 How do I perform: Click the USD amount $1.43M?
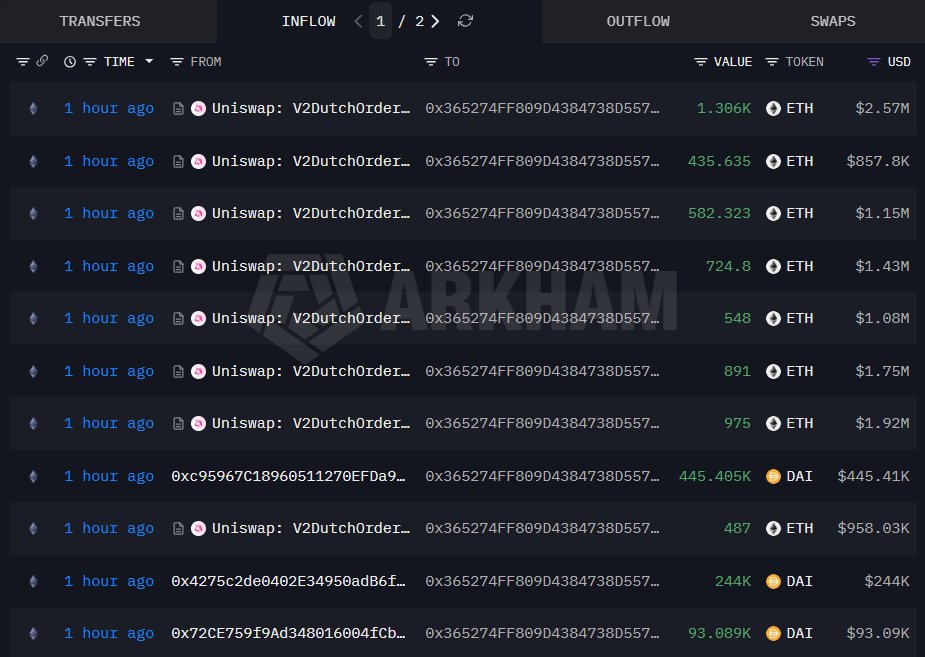point(883,267)
